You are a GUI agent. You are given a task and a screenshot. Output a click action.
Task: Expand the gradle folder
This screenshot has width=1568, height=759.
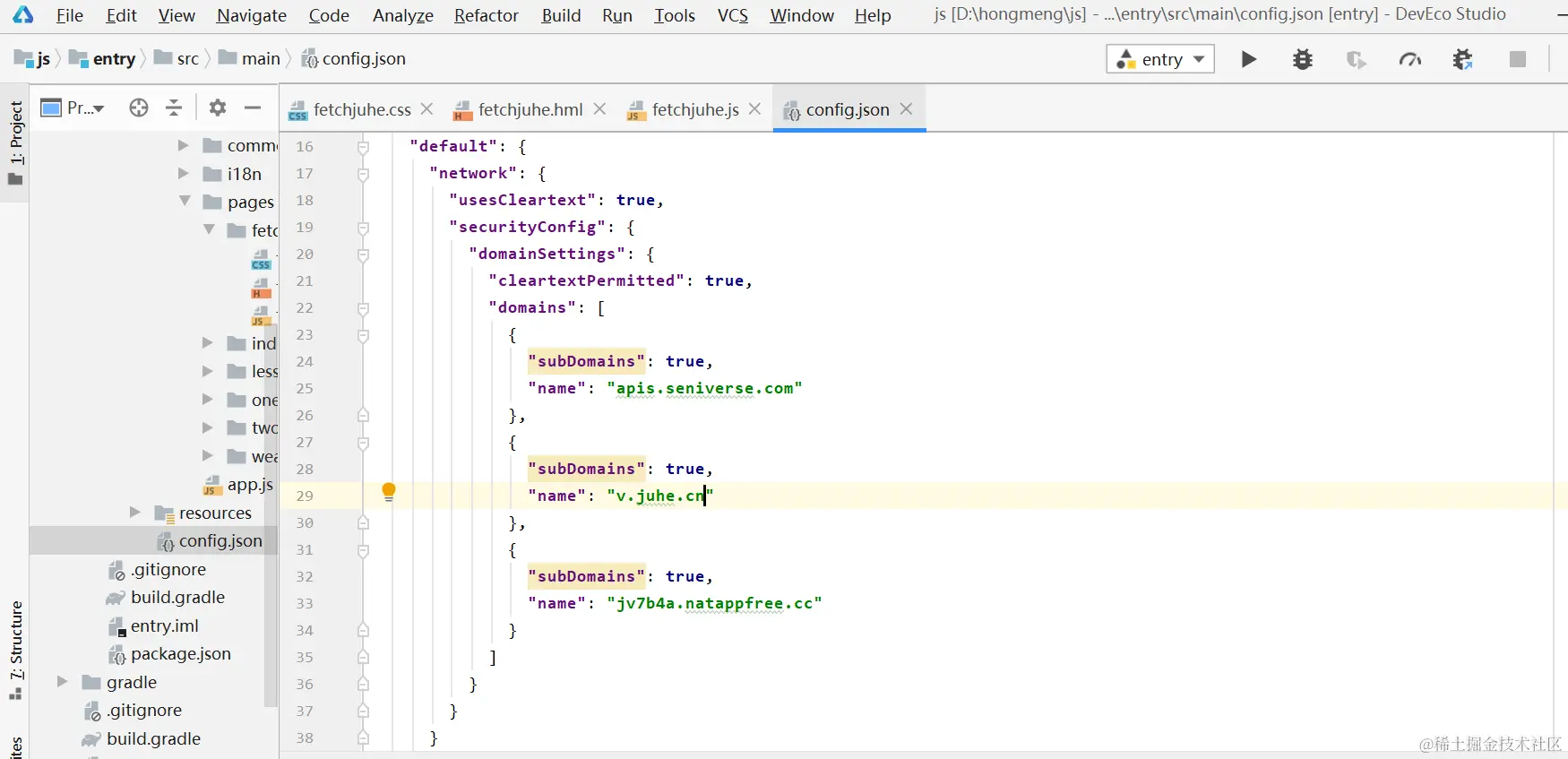[62, 682]
